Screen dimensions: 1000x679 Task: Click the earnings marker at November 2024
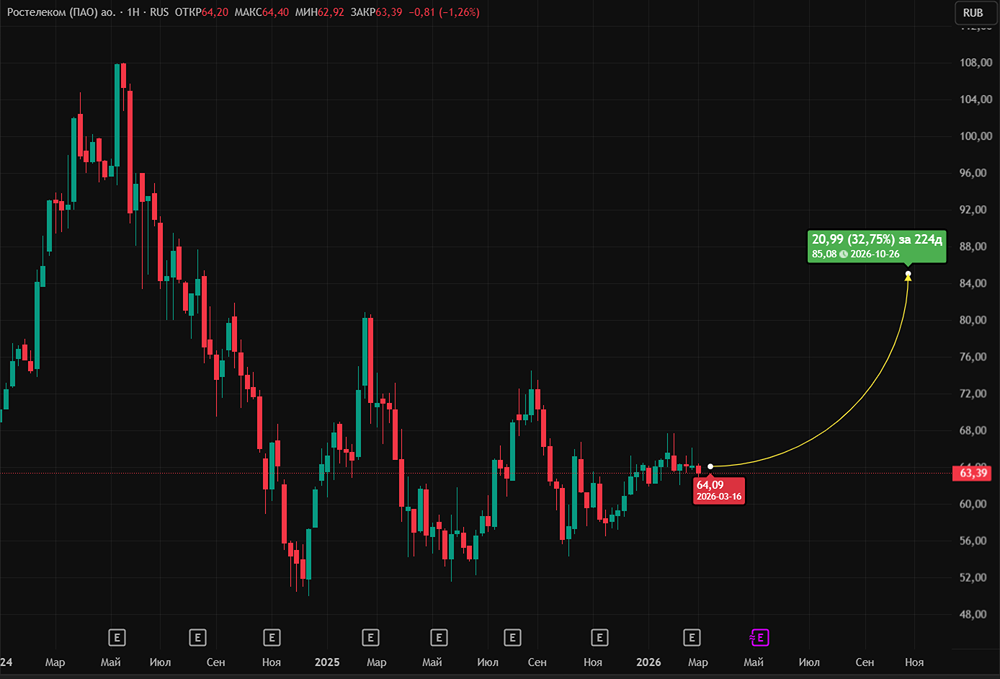pos(272,638)
